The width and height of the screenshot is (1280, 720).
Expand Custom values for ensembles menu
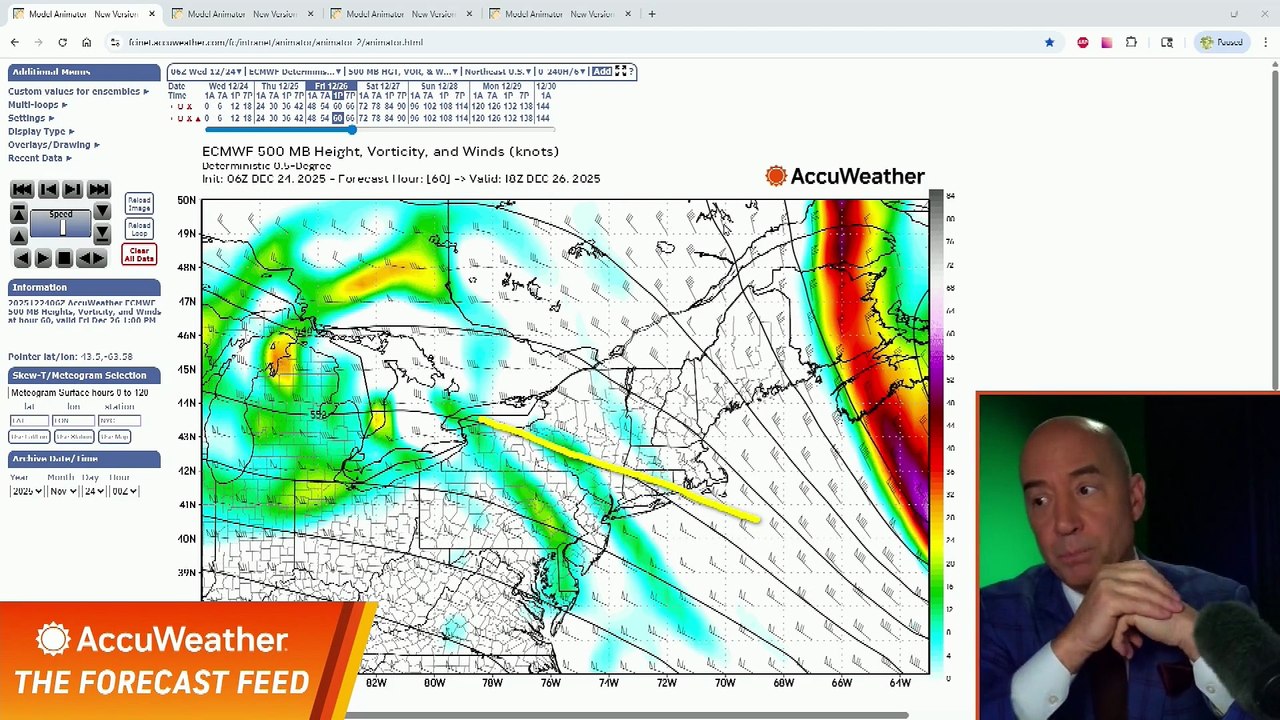click(78, 92)
